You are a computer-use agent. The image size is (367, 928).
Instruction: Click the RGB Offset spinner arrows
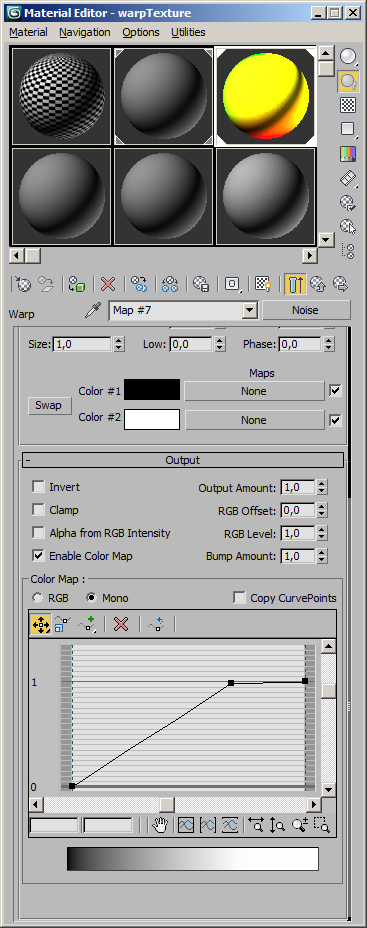(321, 510)
